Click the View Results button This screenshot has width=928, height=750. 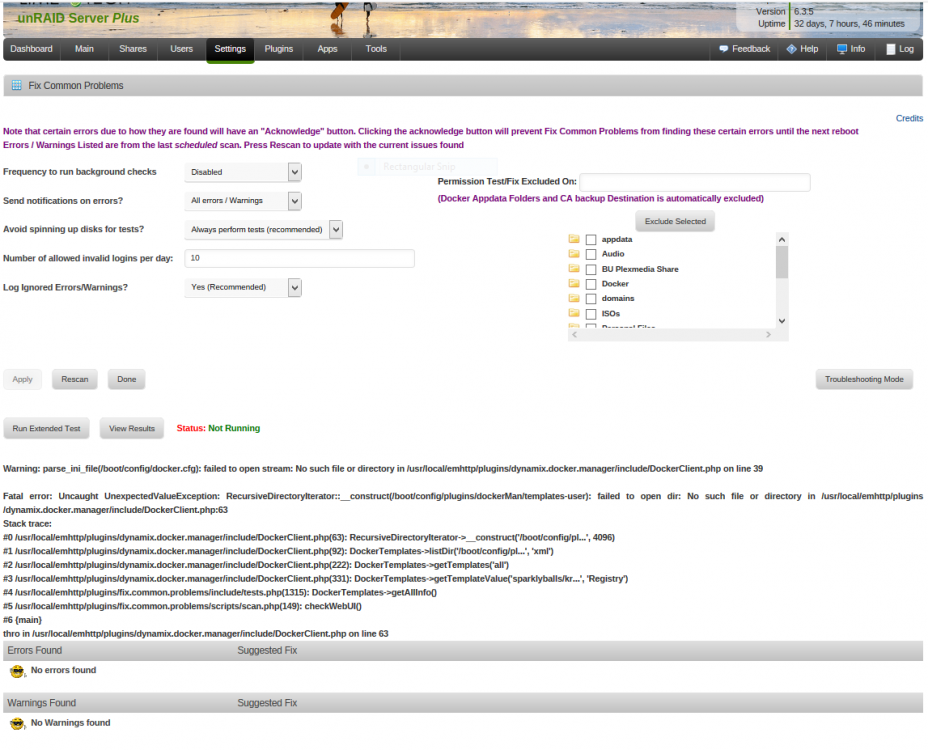point(132,429)
